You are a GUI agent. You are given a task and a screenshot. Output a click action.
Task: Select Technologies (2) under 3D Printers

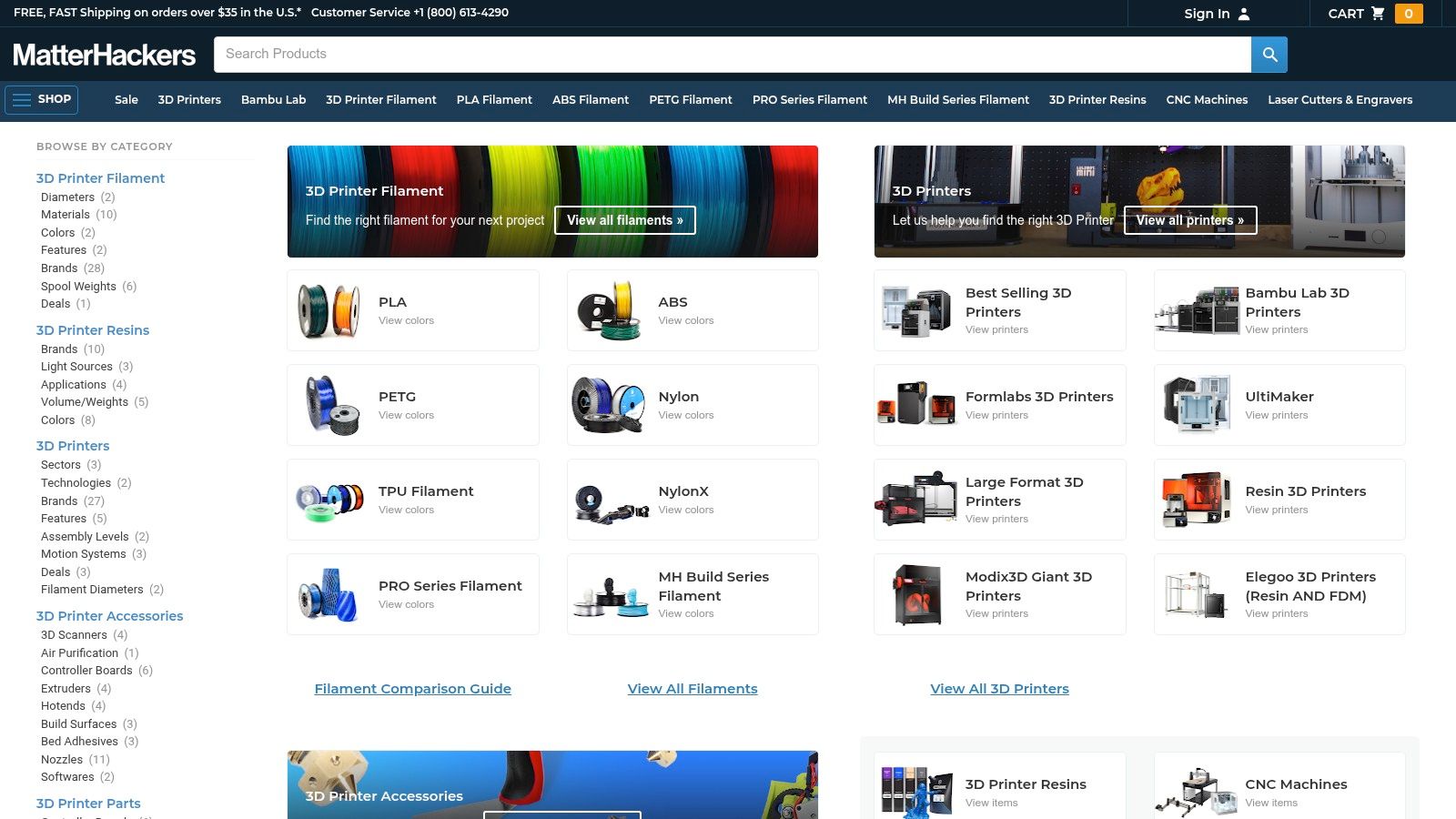86,483
